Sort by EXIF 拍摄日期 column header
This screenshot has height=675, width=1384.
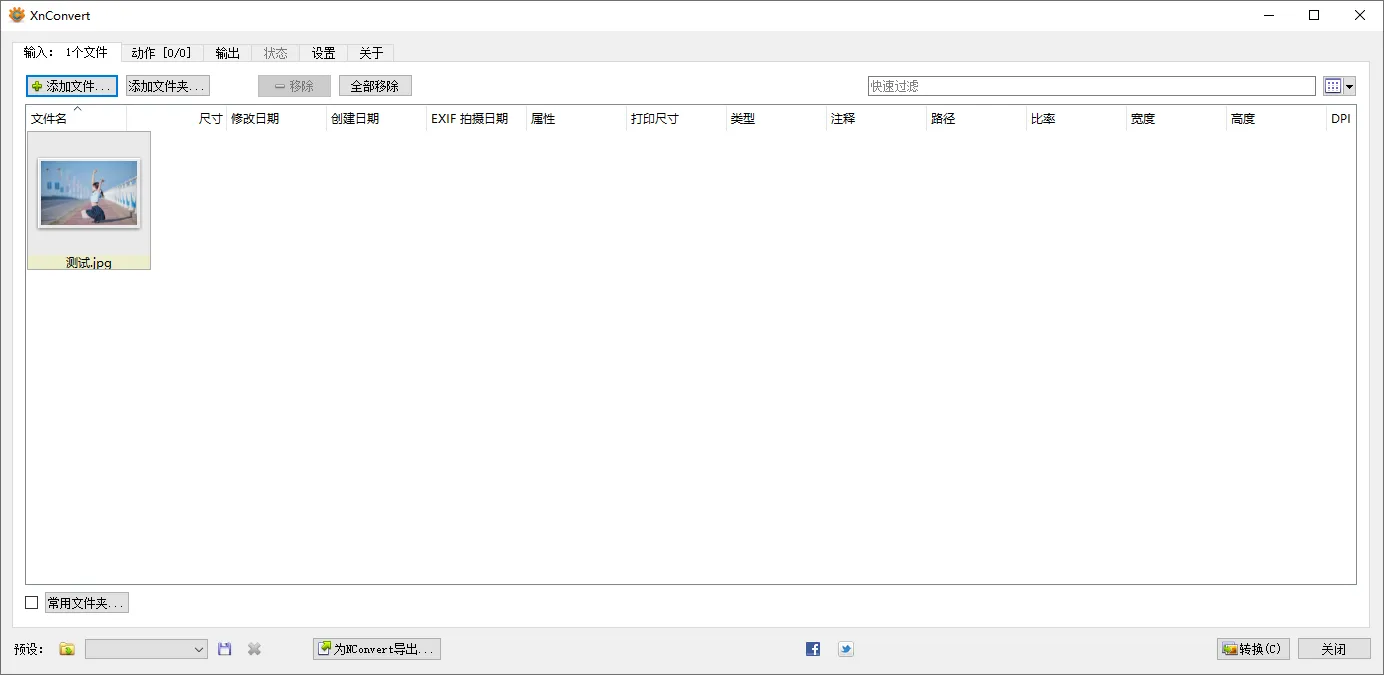tap(476, 118)
